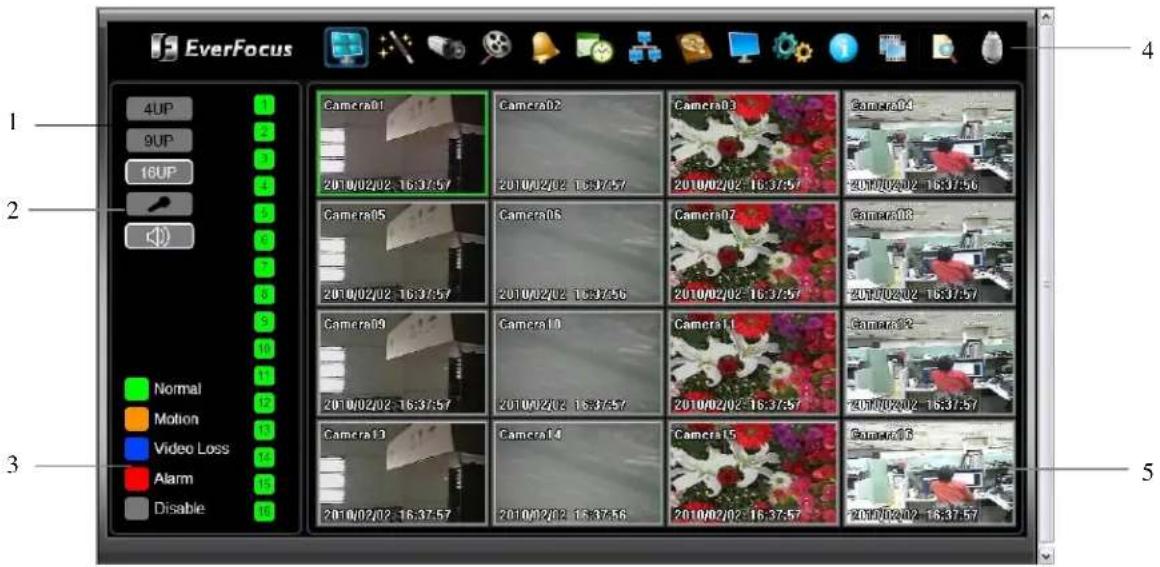Select channel 3 status indicator
The width and height of the screenshot is (1160, 567).
coord(266,159)
